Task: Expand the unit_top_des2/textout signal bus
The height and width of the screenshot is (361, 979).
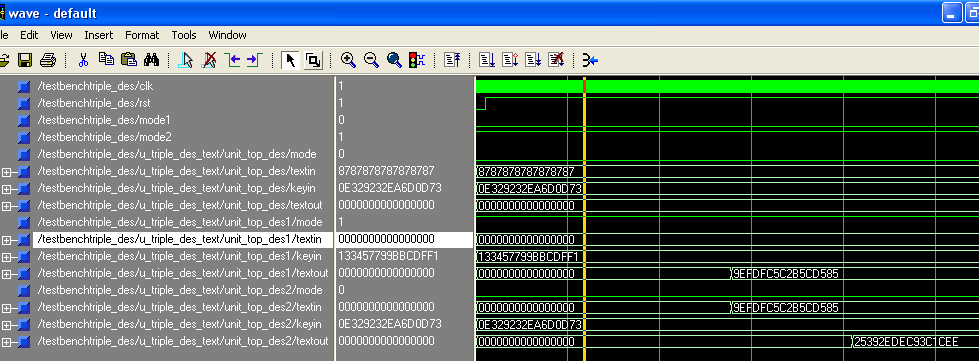Action: 6,341
